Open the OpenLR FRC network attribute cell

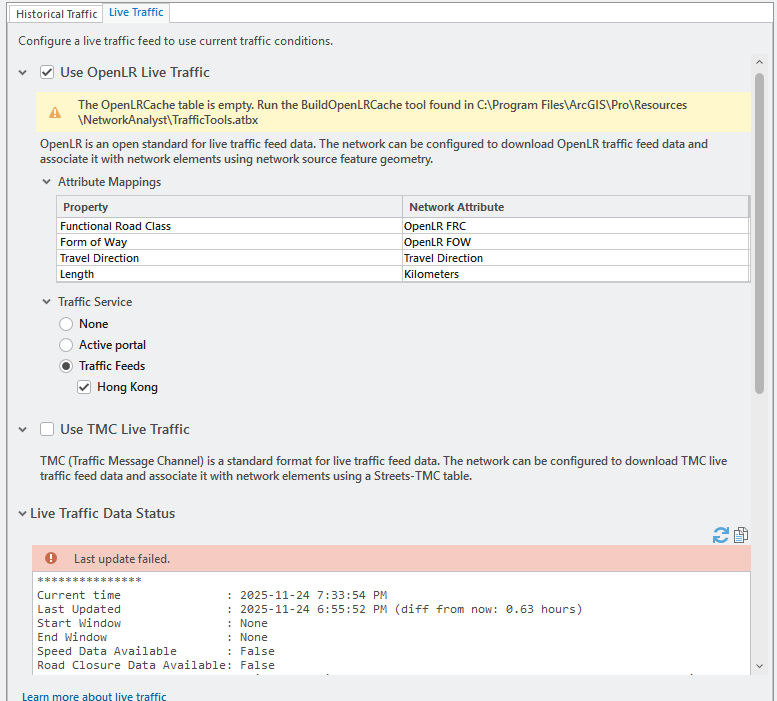coord(575,226)
